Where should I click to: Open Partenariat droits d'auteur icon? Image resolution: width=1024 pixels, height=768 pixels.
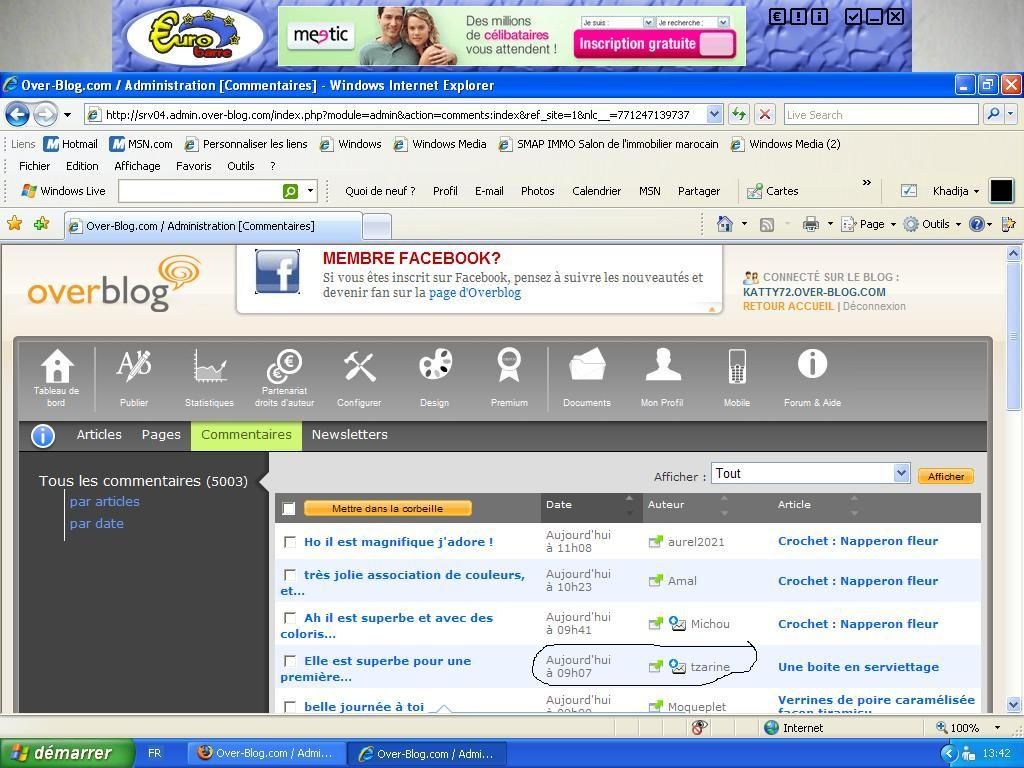[x=284, y=366]
